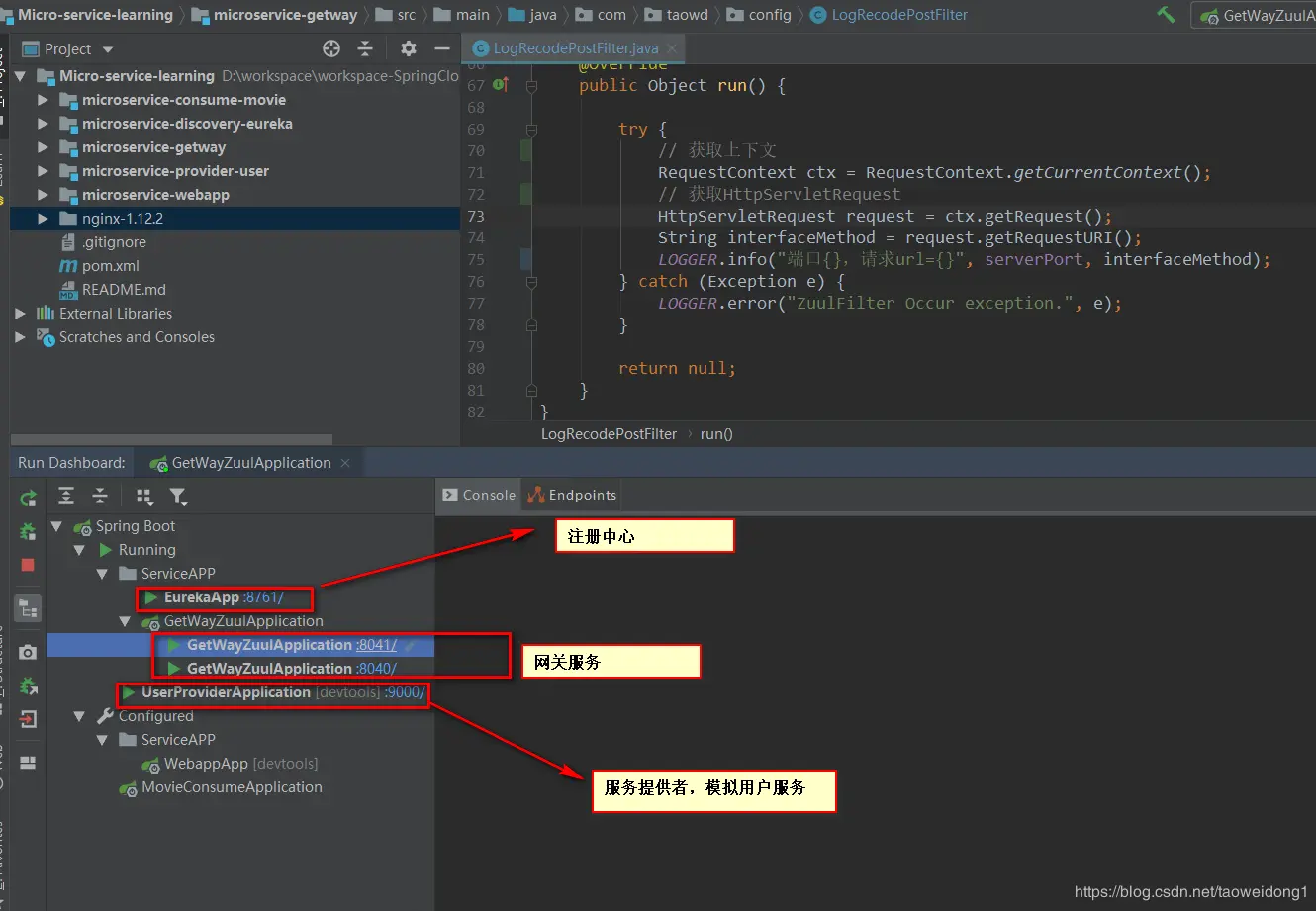Click the layout icon at bottom of dashboard sidebar
This screenshot has width=1316, height=911.
click(28, 762)
